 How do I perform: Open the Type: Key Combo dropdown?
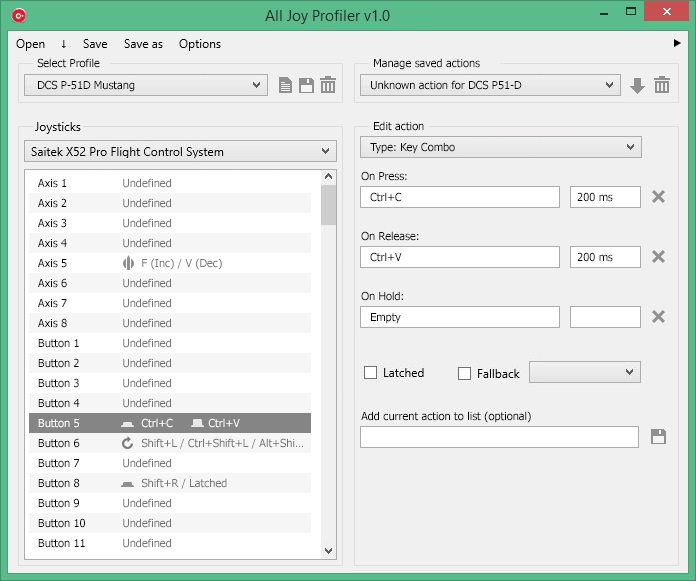[500, 147]
